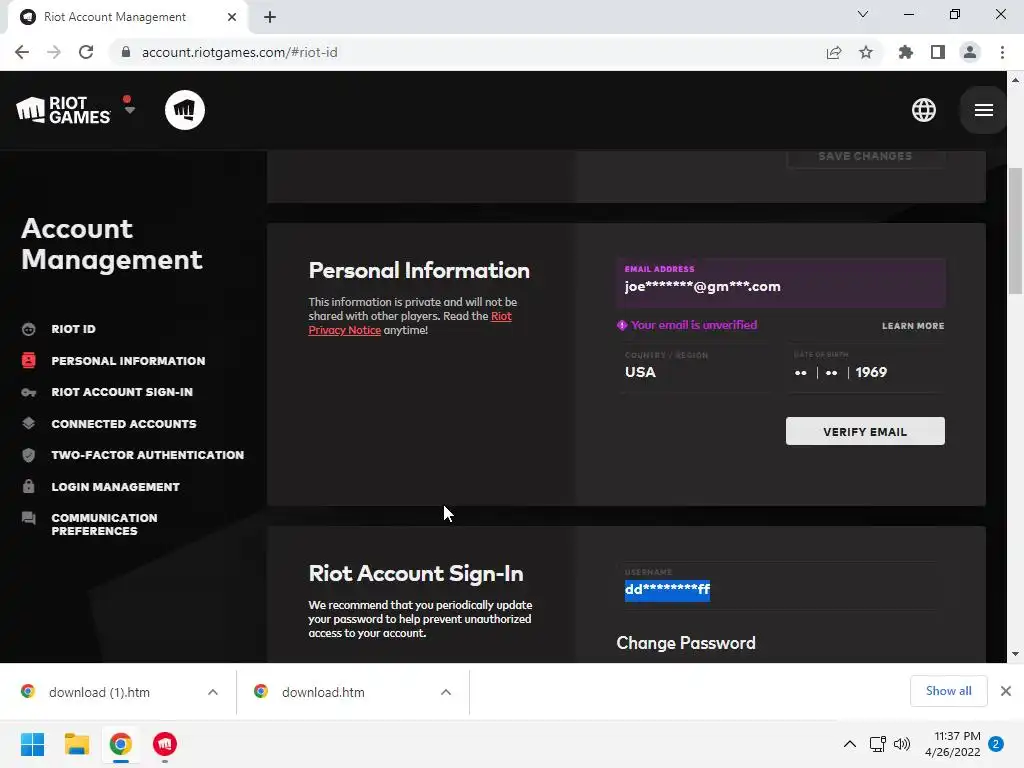The height and width of the screenshot is (768, 1024).
Task: Open File Explorer from the taskbar
Action: point(76,744)
